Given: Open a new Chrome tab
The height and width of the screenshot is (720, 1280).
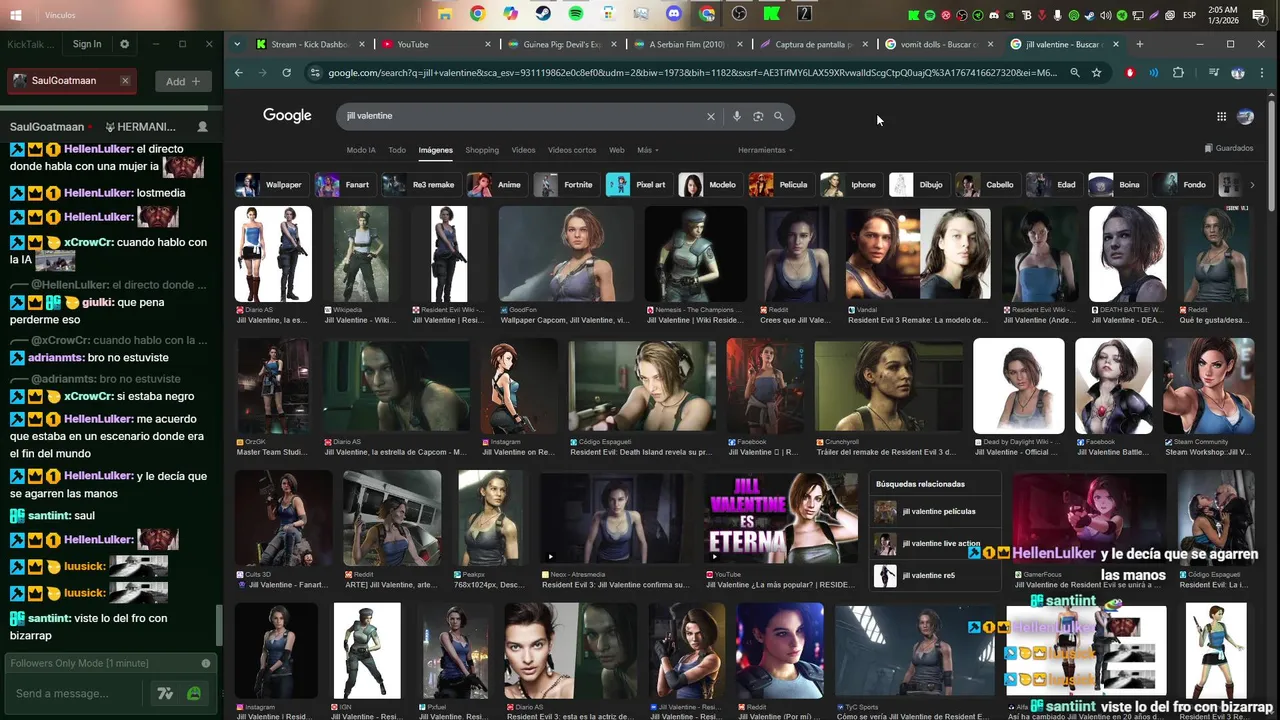Looking at the screenshot, I should coord(1139,44).
